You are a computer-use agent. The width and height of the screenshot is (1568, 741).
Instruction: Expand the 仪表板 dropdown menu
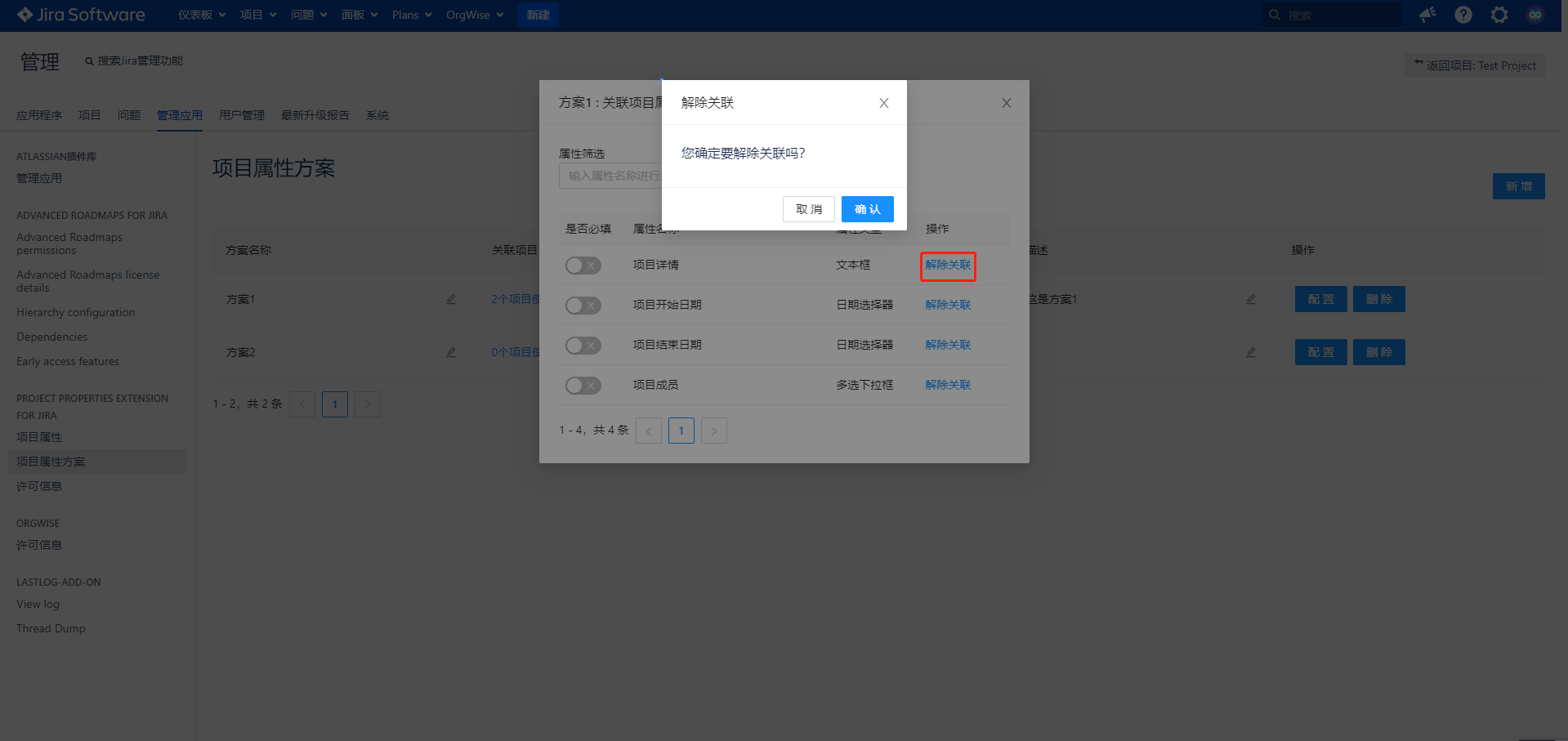tap(202, 15)
